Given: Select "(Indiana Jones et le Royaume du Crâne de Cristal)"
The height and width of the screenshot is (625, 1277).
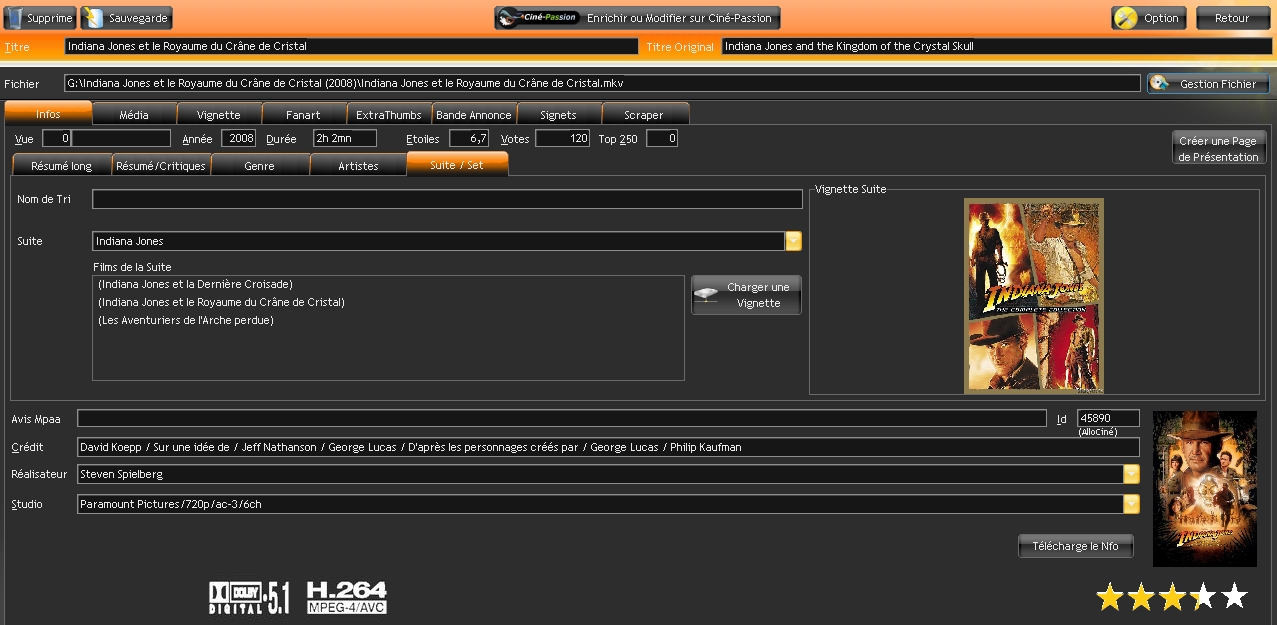Looking at the screenshot, I should [x=221, y=302].
